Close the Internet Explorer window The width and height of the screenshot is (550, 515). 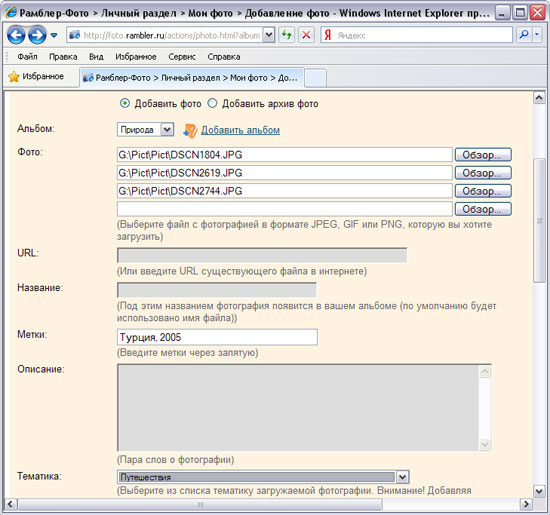click(x=538, y=13)
